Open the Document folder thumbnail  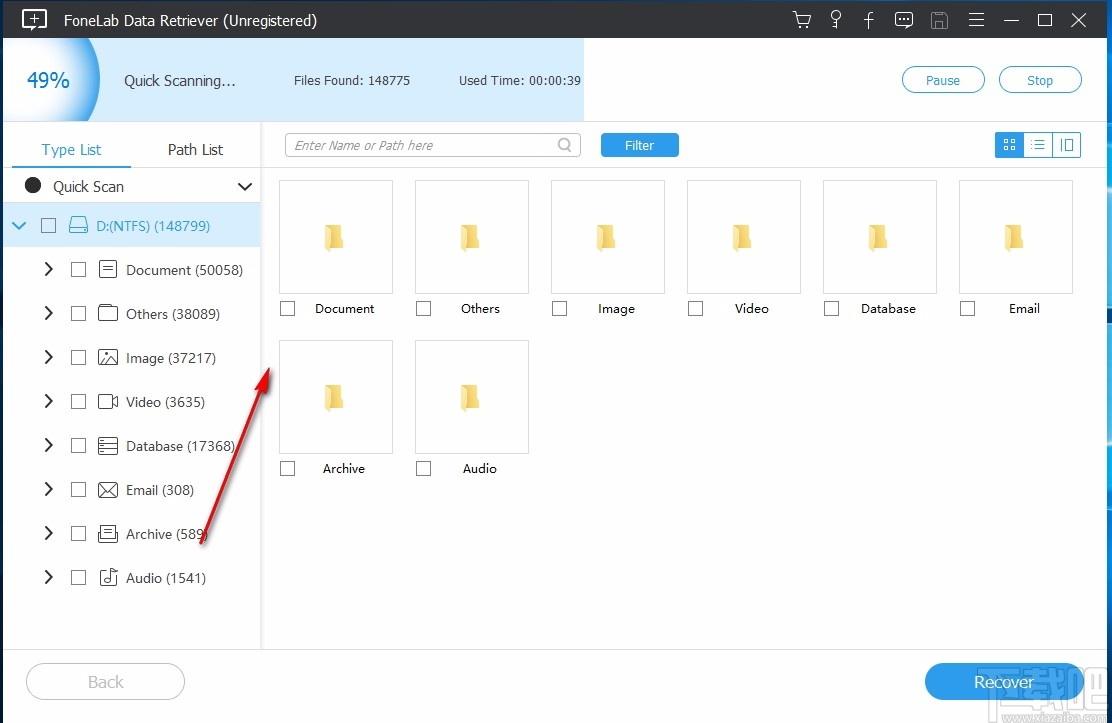[x=335, y=237]
